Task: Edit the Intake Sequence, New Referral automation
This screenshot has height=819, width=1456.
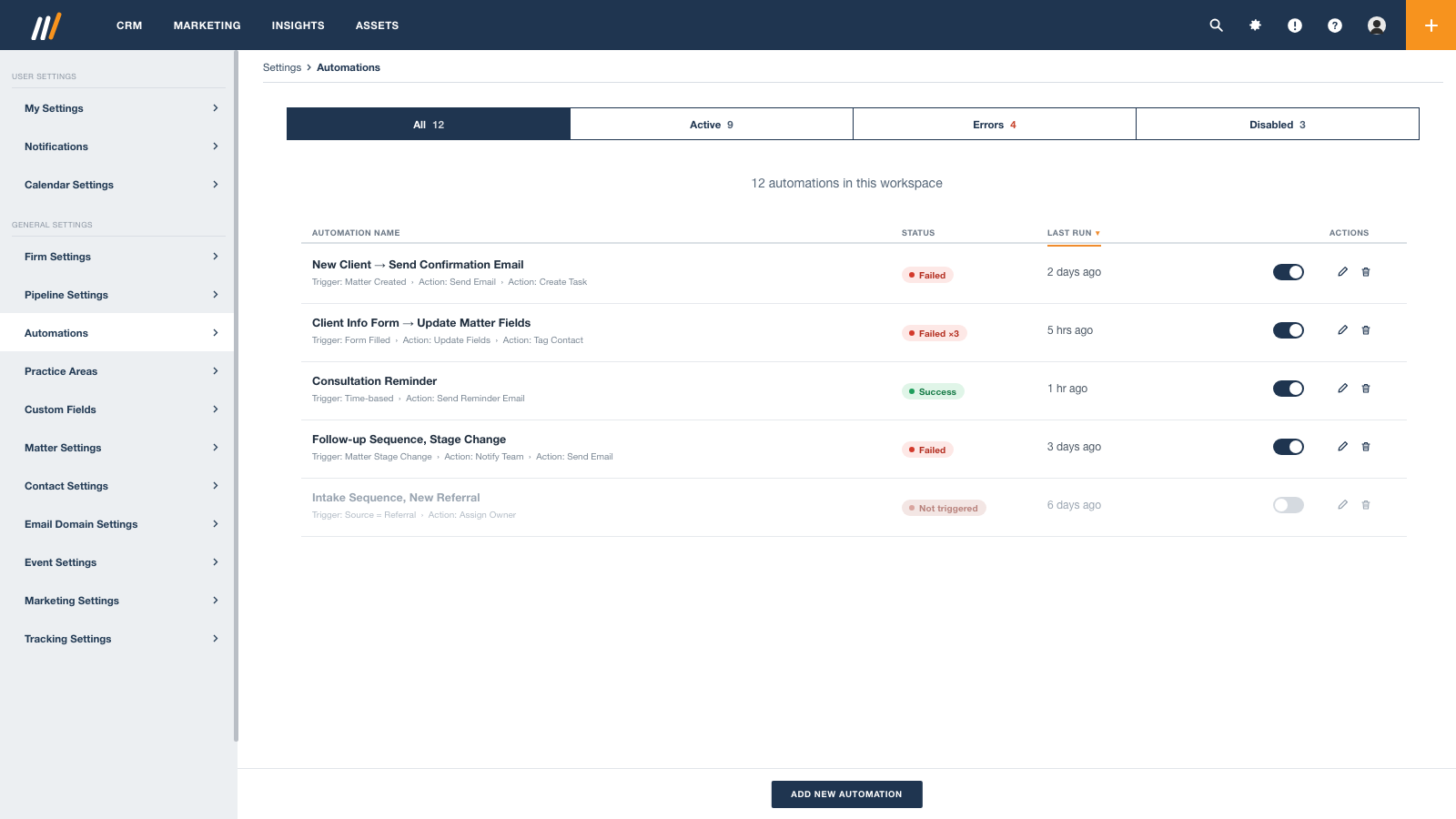Action: (1342, 505)
